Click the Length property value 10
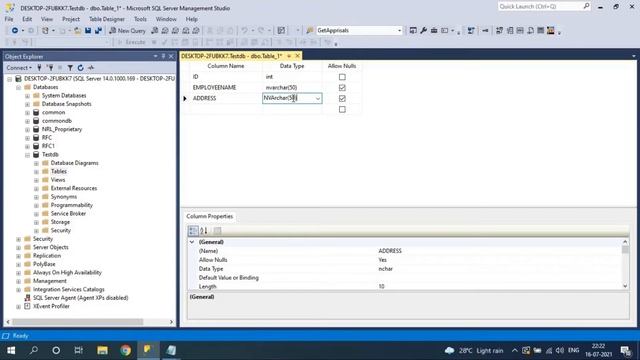This screenshot has height=360, width=640. click(381, 287)
